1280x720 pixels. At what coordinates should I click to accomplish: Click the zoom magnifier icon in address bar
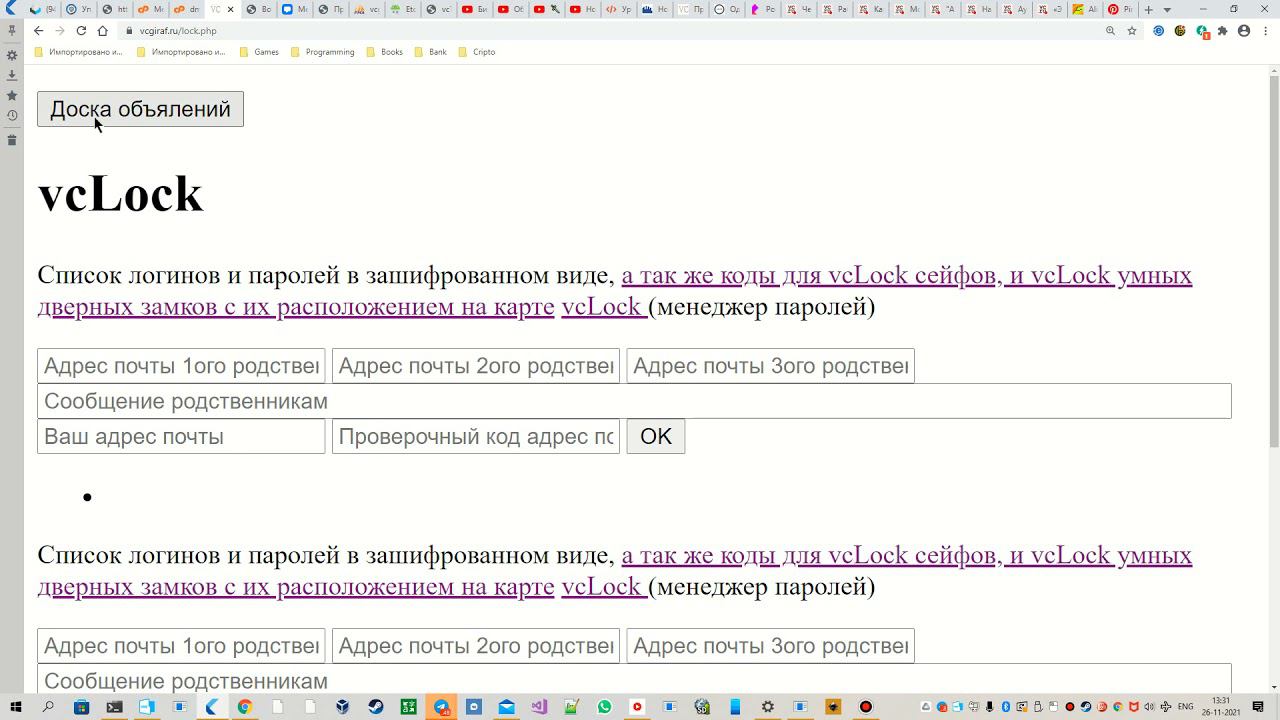tap(1110, 31)
